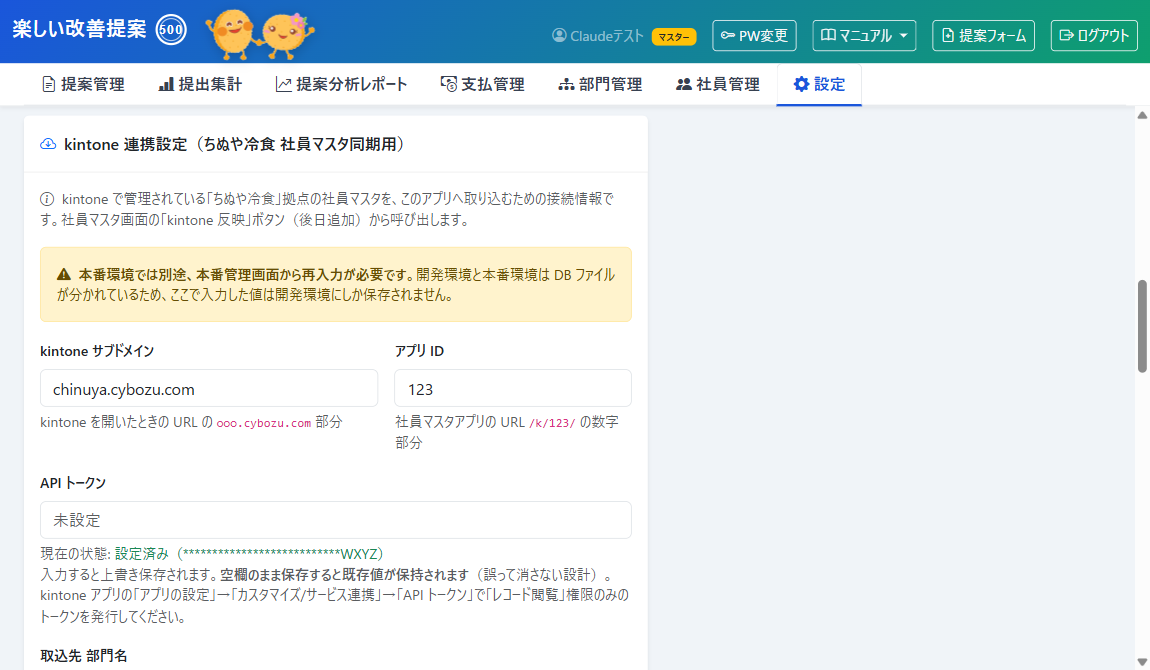1150x670 pixels.
Task: Open the 提案フォーム button
Action: pos(983,35)
